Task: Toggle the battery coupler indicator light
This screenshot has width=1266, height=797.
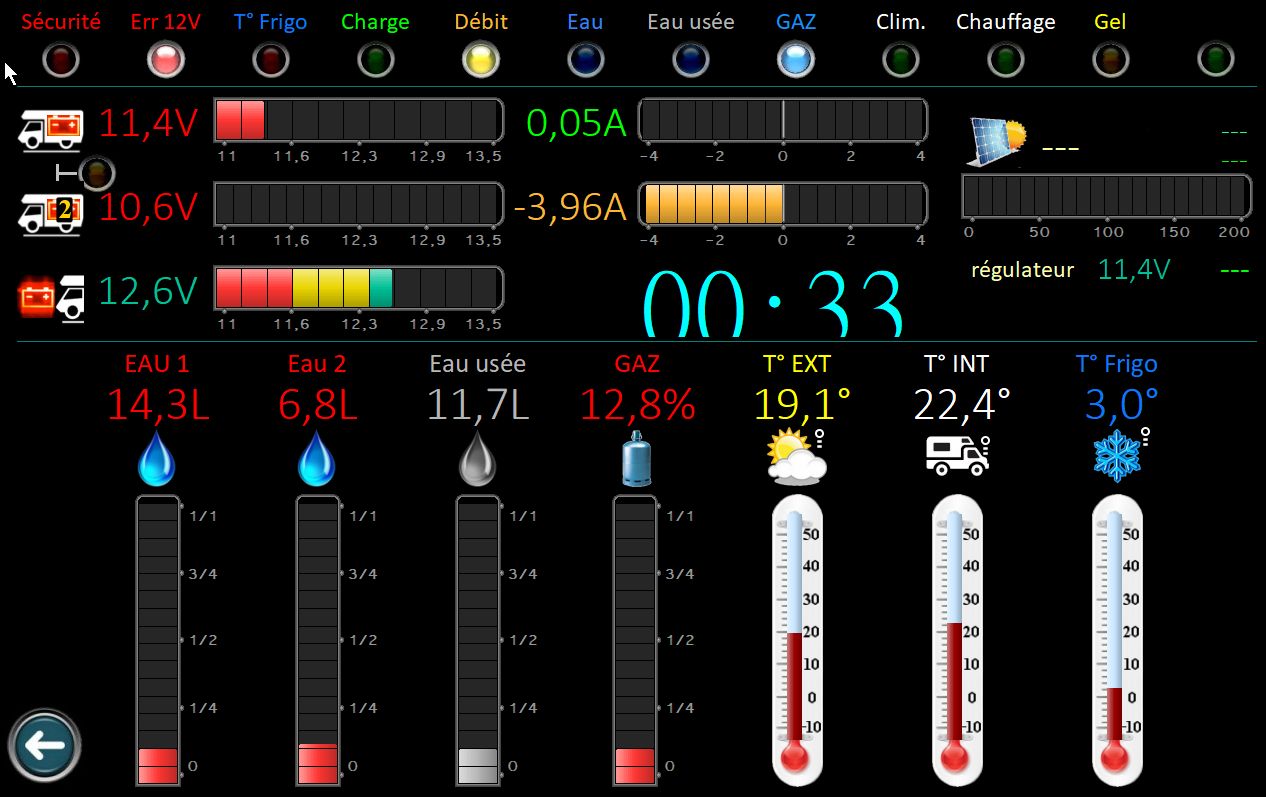Action: click(96, 174)
